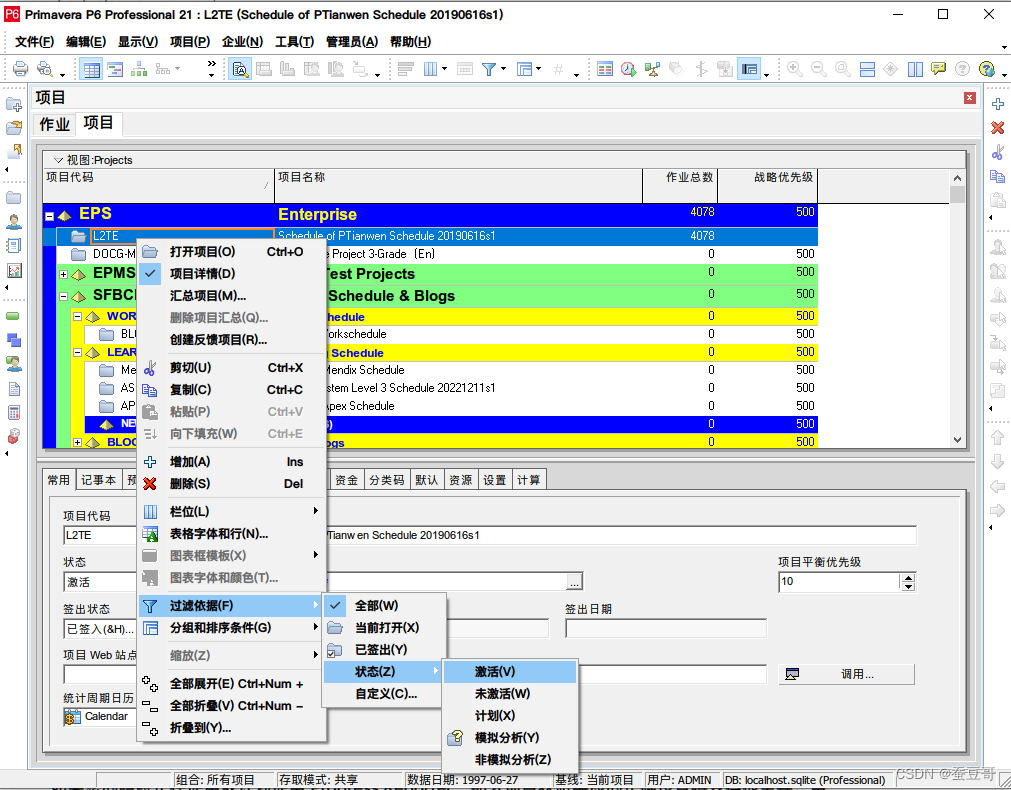
Task: Click the speech bubble Discussion toolbar icon
Action: click(938, 68)
